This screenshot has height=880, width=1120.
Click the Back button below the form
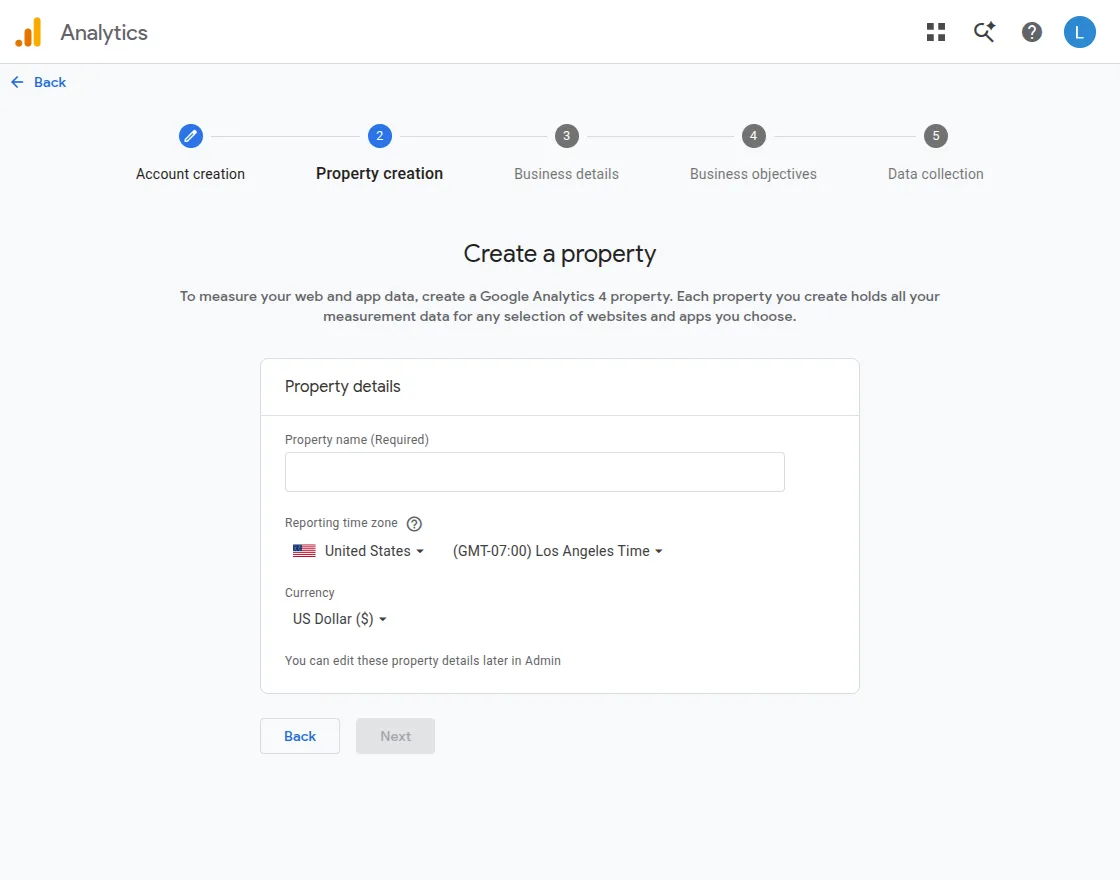tap(300, 736)
